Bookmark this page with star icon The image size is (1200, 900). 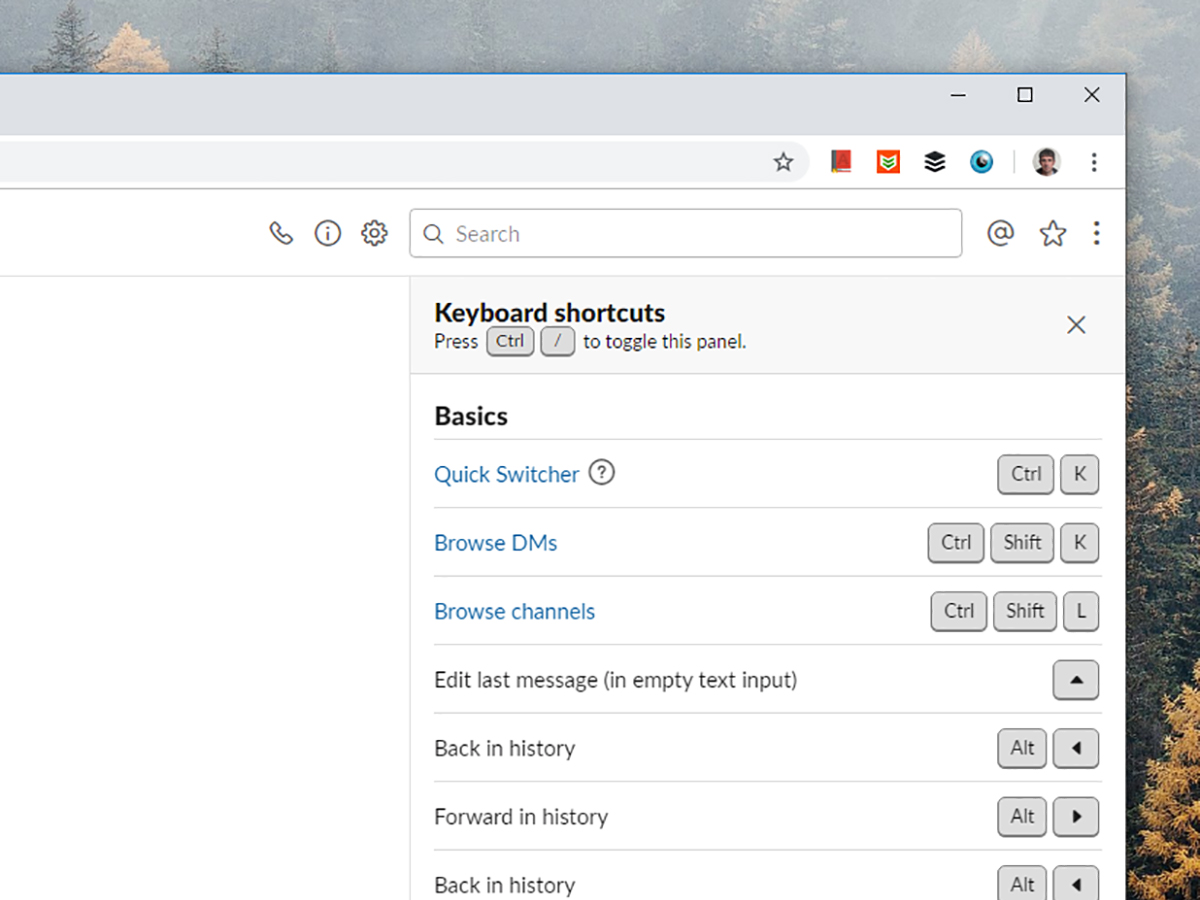pyautogui.click(x=784, y=162)
